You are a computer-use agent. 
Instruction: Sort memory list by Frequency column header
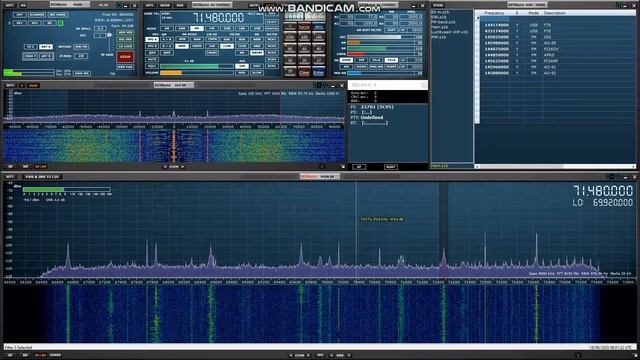point(494,13)
